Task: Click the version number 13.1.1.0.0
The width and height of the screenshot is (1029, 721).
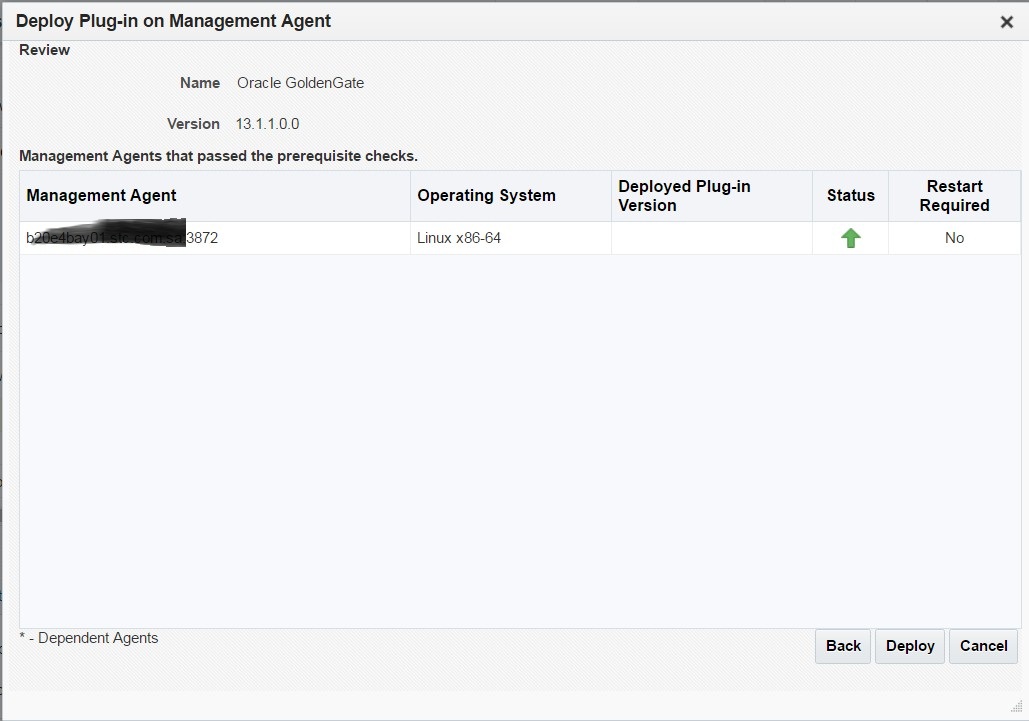Action: 267,124
